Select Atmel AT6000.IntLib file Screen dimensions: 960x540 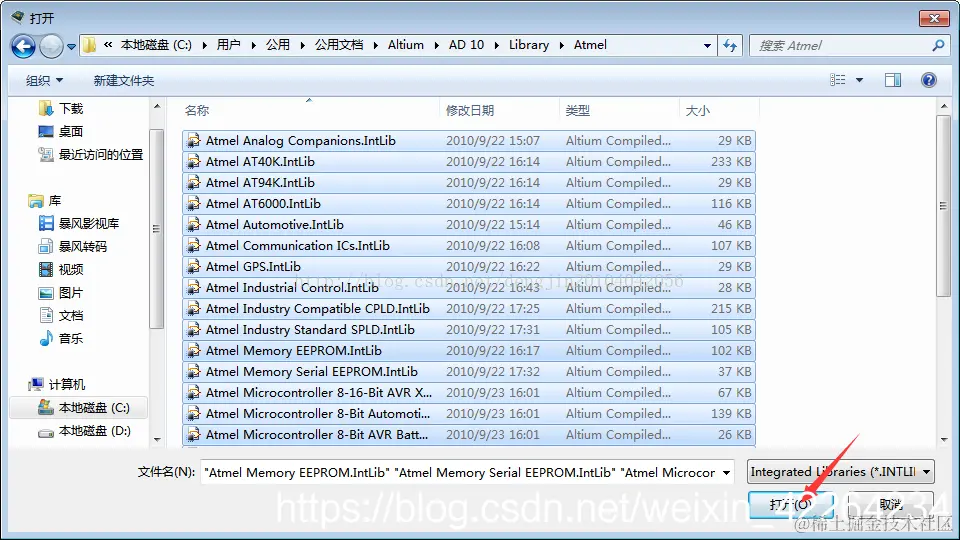468,203
